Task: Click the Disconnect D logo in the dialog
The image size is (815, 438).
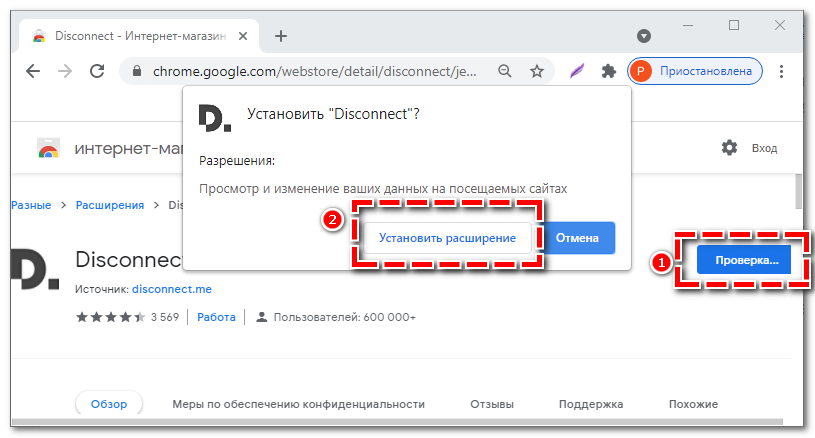Action: point(214,118)
